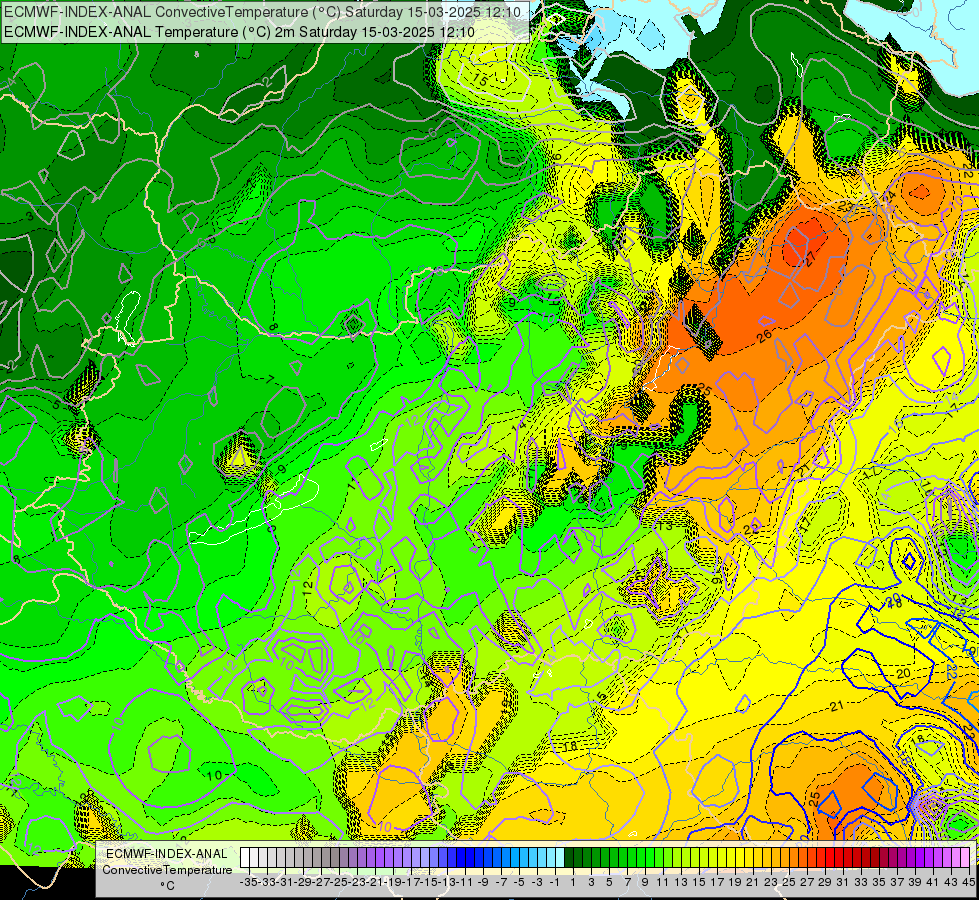Click the 3 contour label in dark green

29,217
